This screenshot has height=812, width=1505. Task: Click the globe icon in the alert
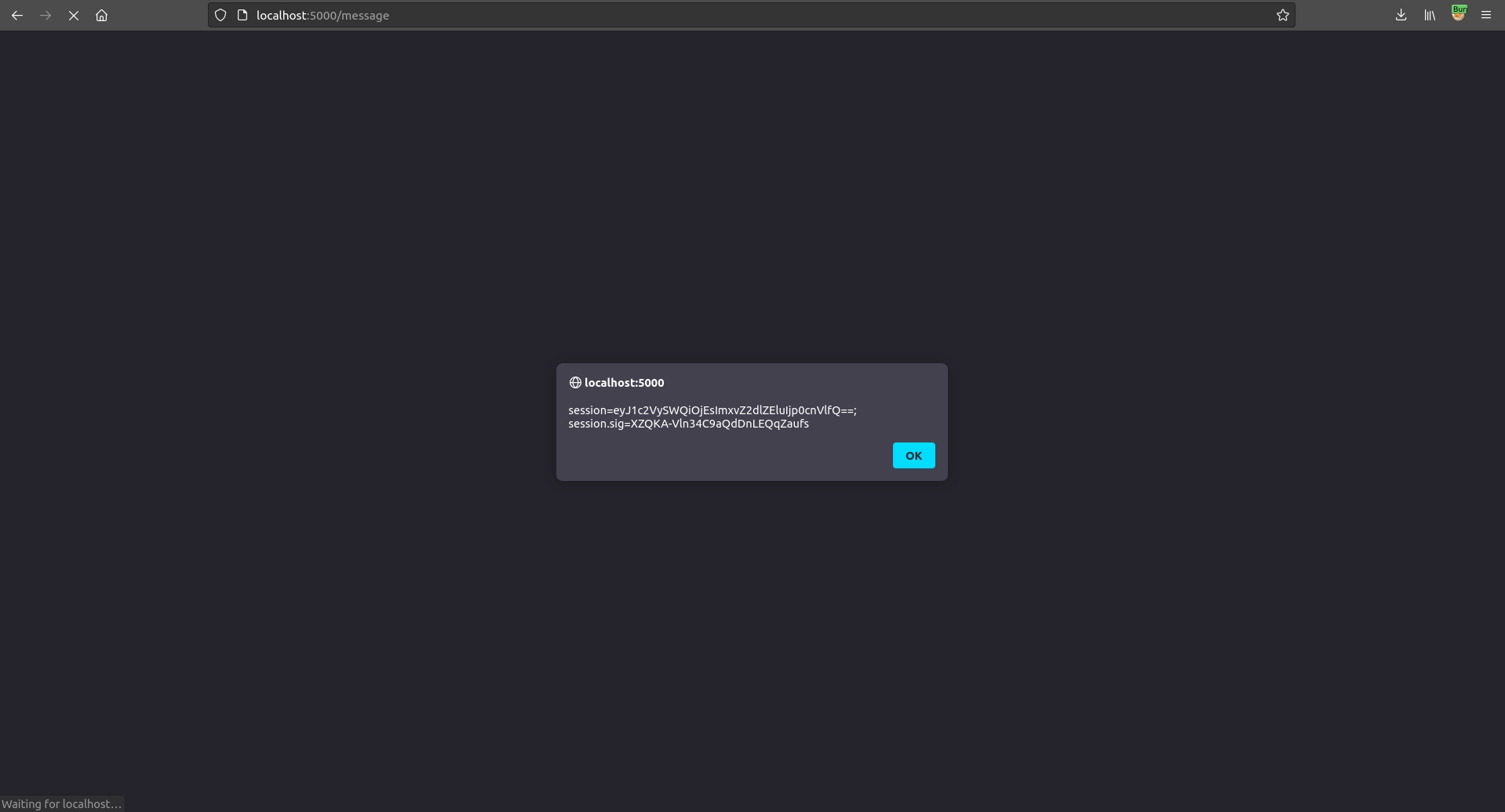click(x=575, y=383)
